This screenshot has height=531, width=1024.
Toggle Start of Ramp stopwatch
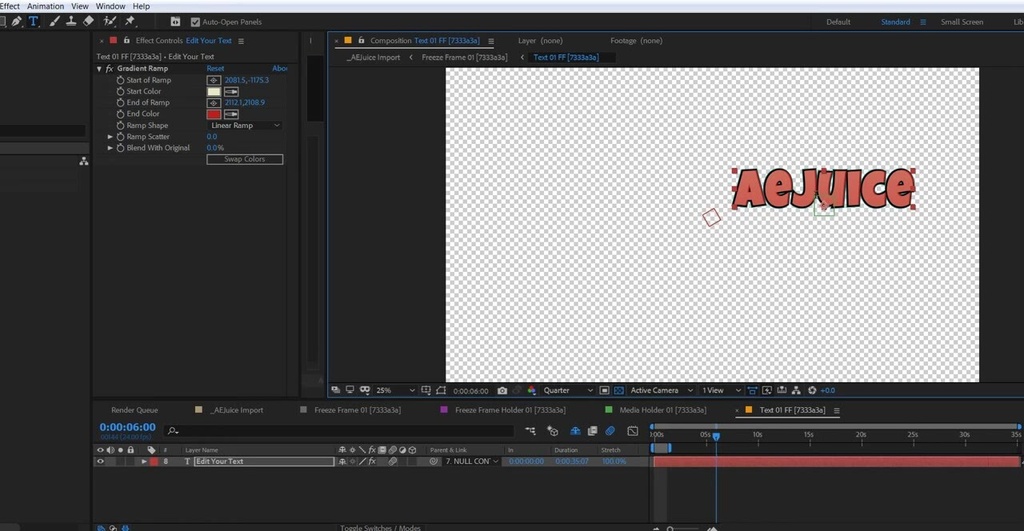click(120, 80)
